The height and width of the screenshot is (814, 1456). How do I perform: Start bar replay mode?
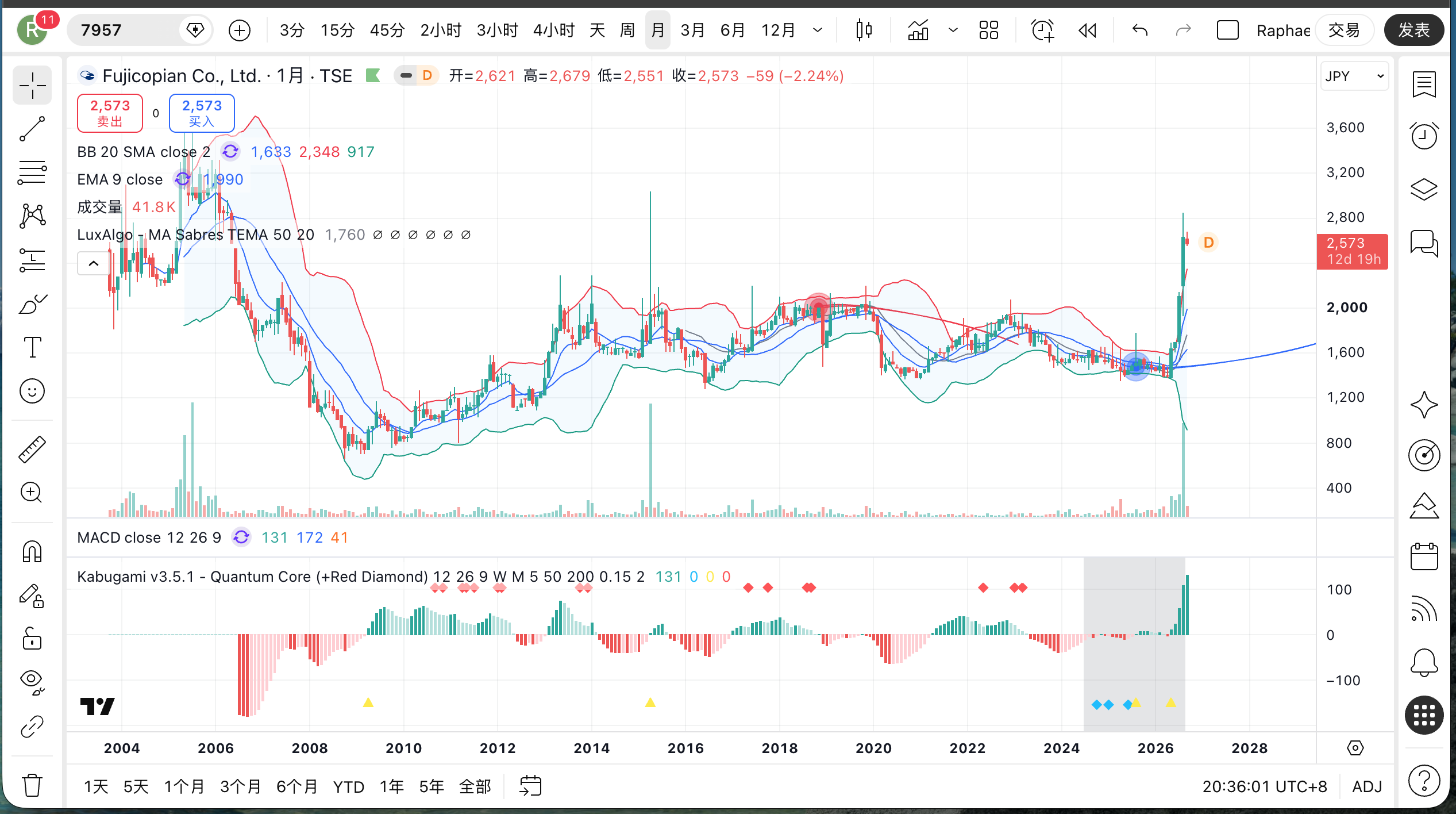(1087, 30)
